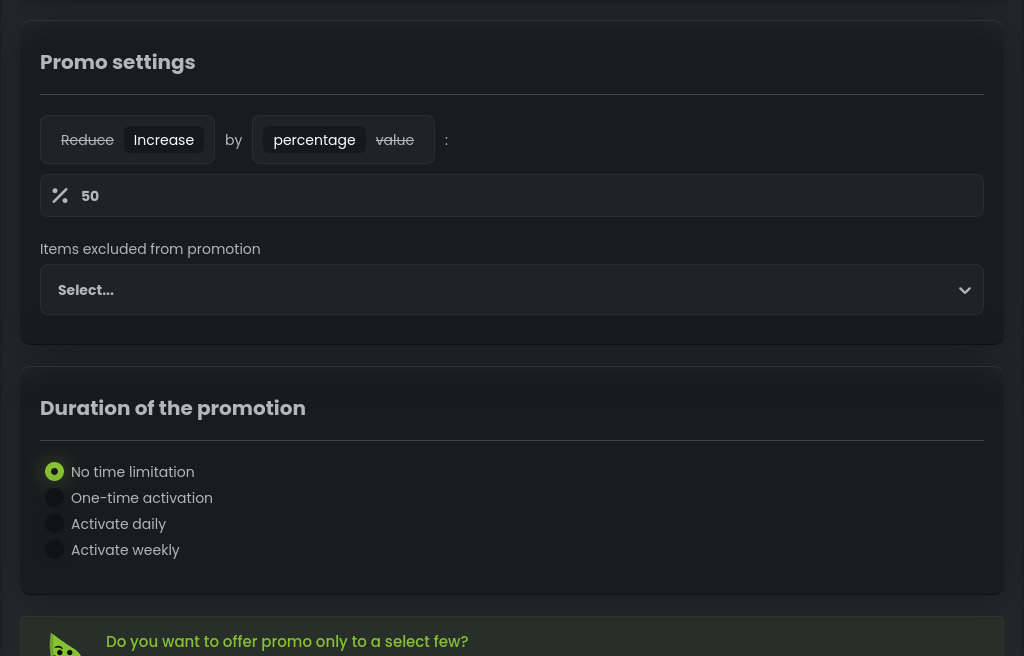Pick the Activate weekly radio option

55,550
